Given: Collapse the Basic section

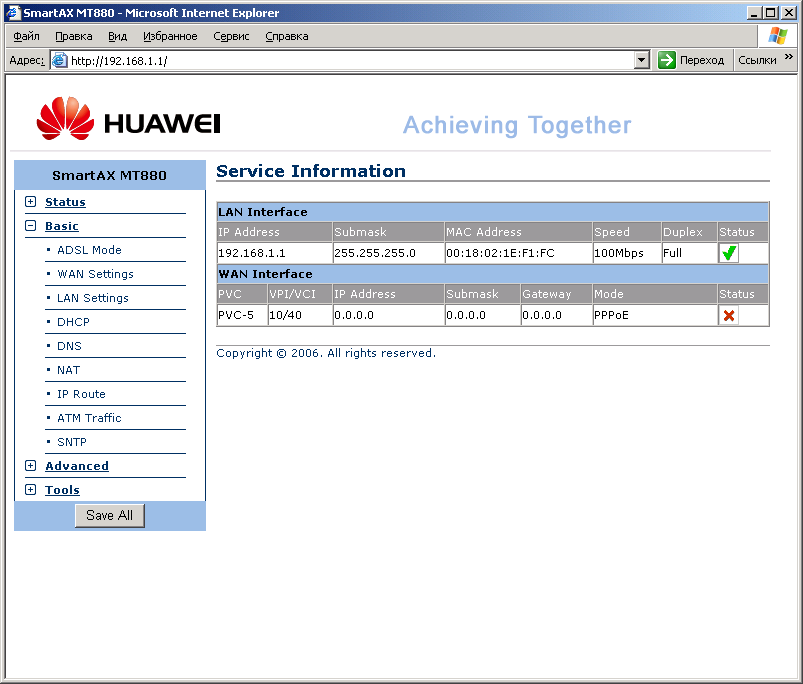Looking at the screenshot, I should point(30,225).
